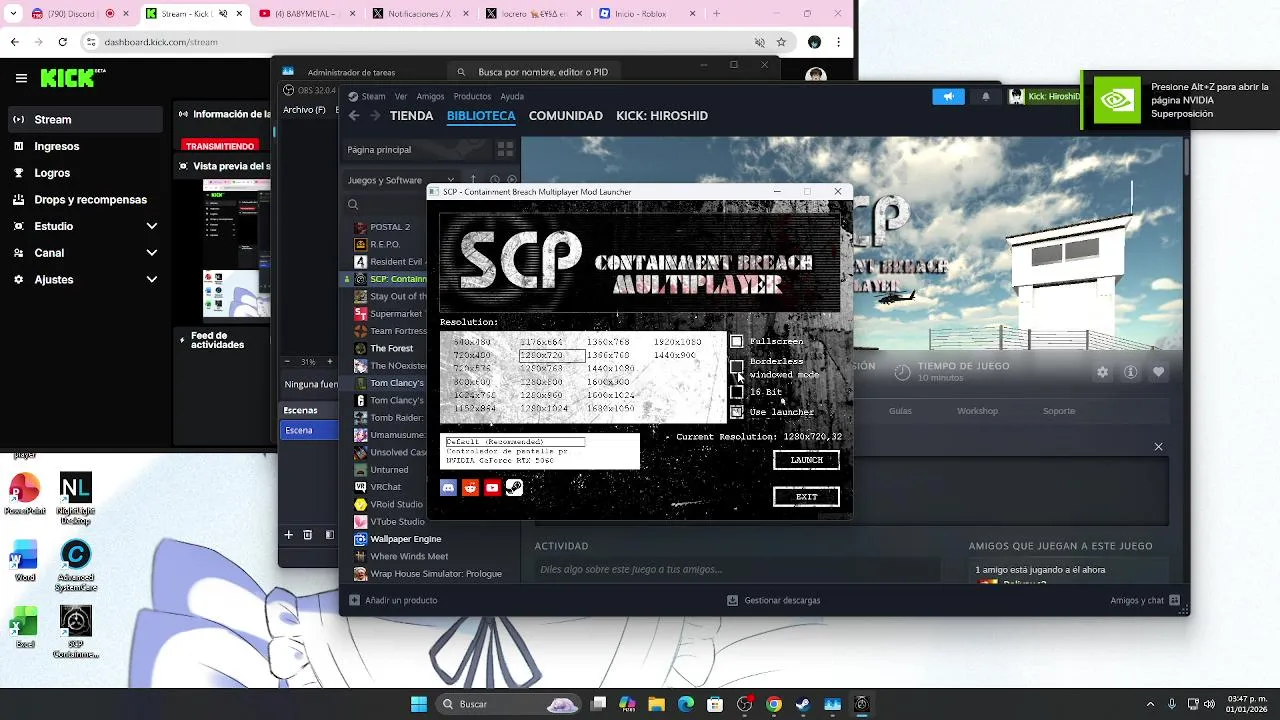Viewport: 1280px width, 720px height.
Task: Click game info icon on Steam page
Action: 1130,372
